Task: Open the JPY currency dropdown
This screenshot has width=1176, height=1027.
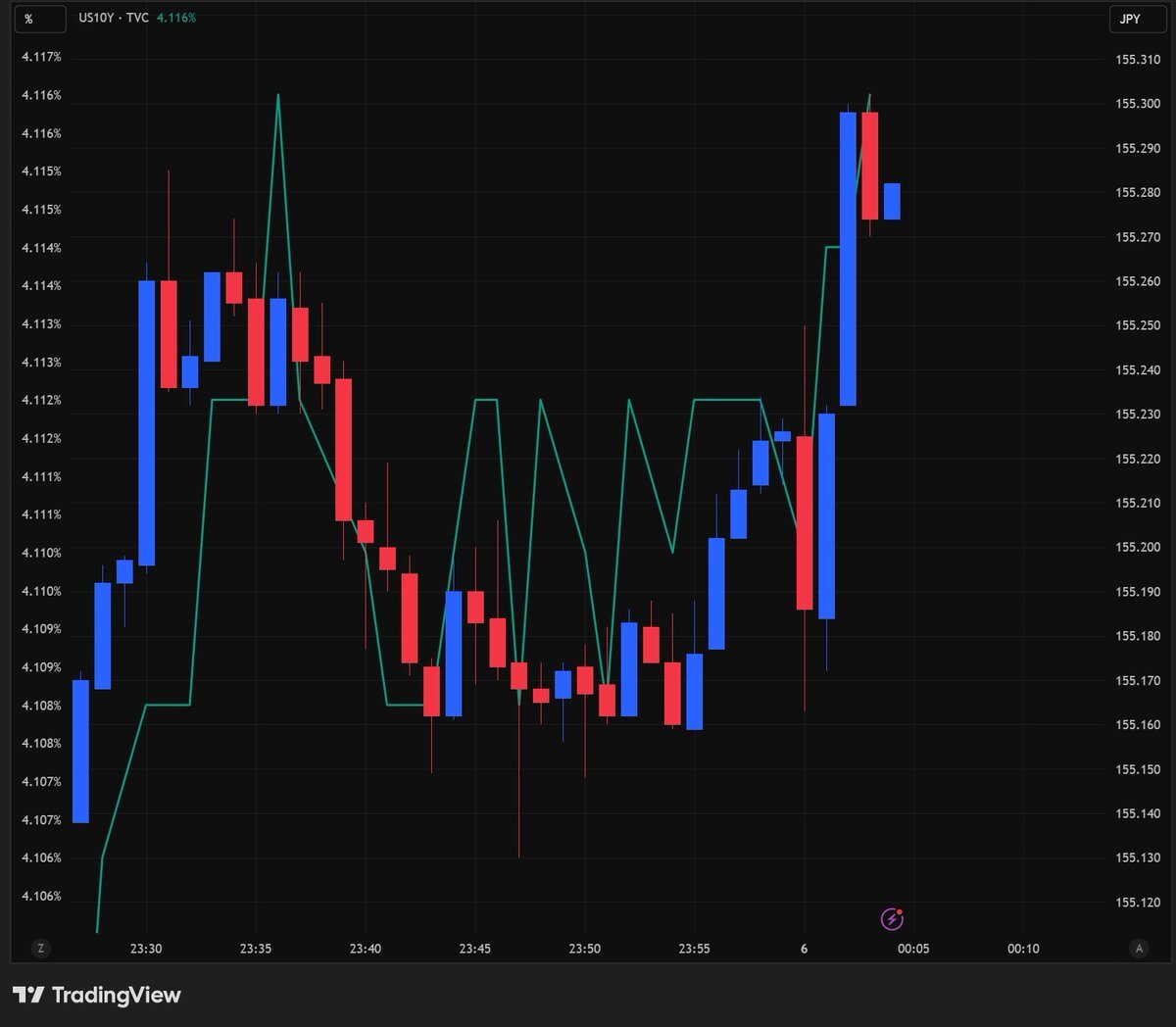Action: point(1130,19)
